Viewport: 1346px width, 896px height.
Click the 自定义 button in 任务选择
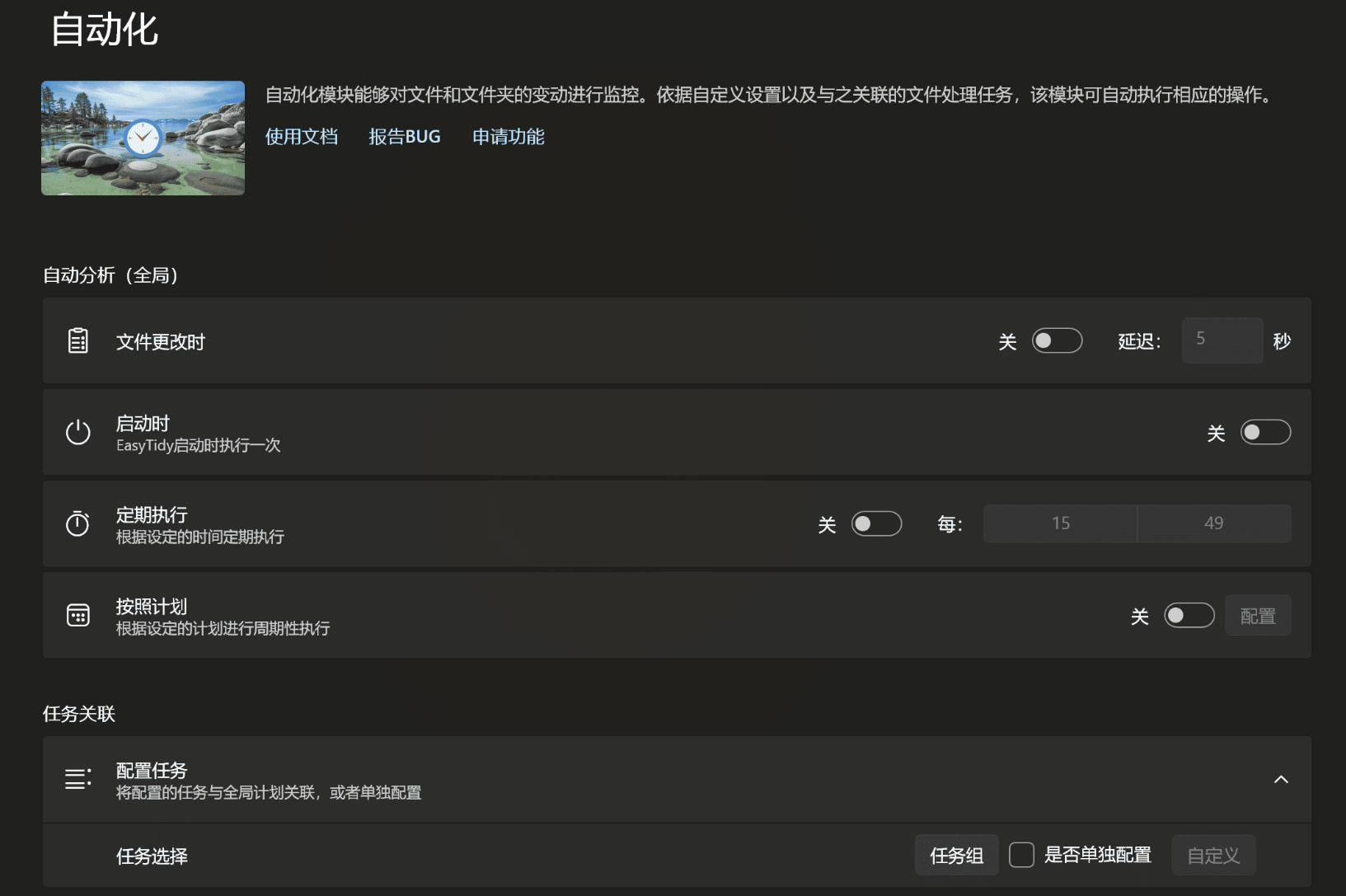coord(1214,855)
